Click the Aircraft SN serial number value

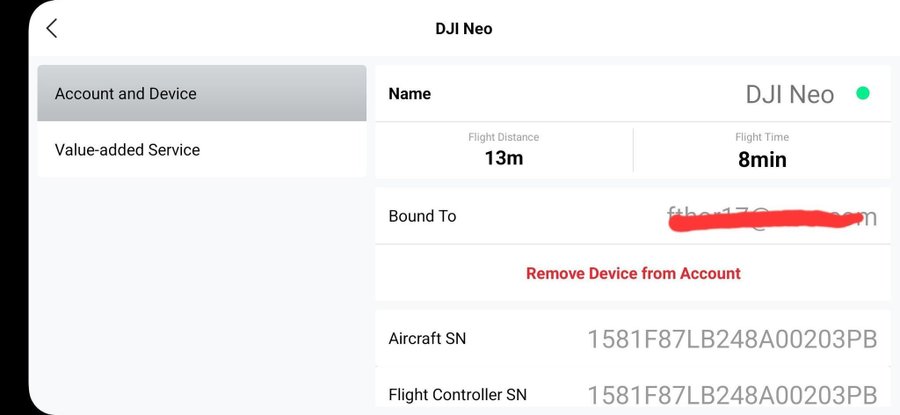tap(732, 340)
